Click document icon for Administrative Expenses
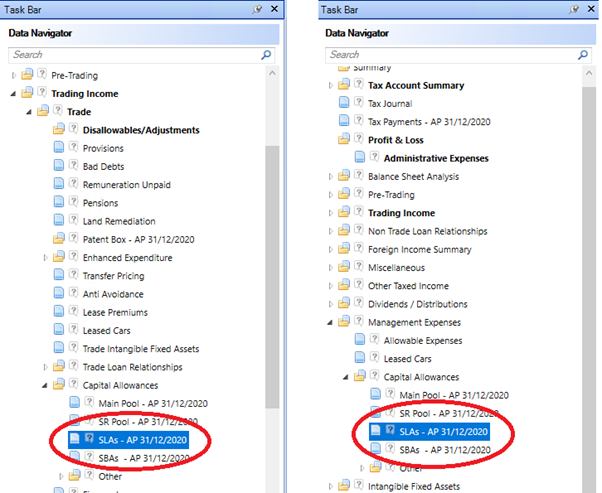602x493 pixels. [x=360, y=157]
